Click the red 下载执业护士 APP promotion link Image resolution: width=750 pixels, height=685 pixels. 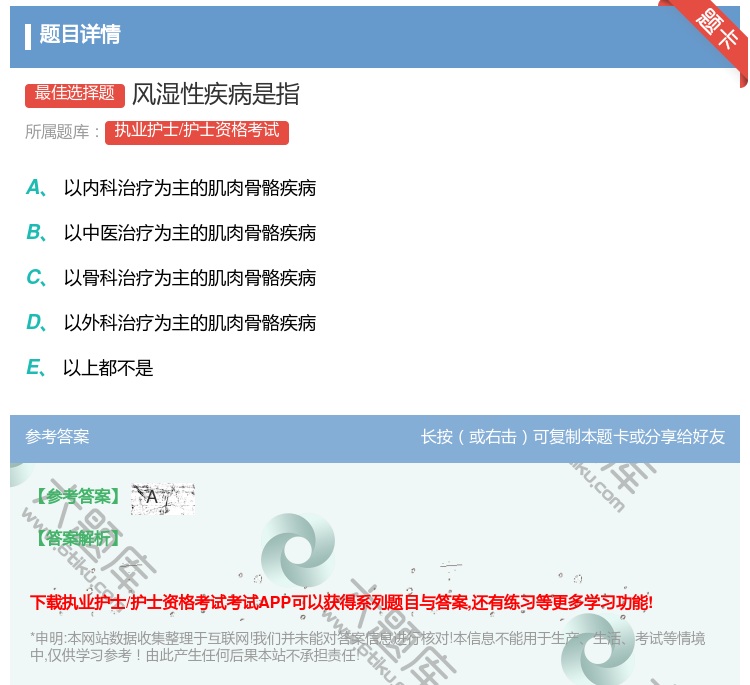coord(341,602)
